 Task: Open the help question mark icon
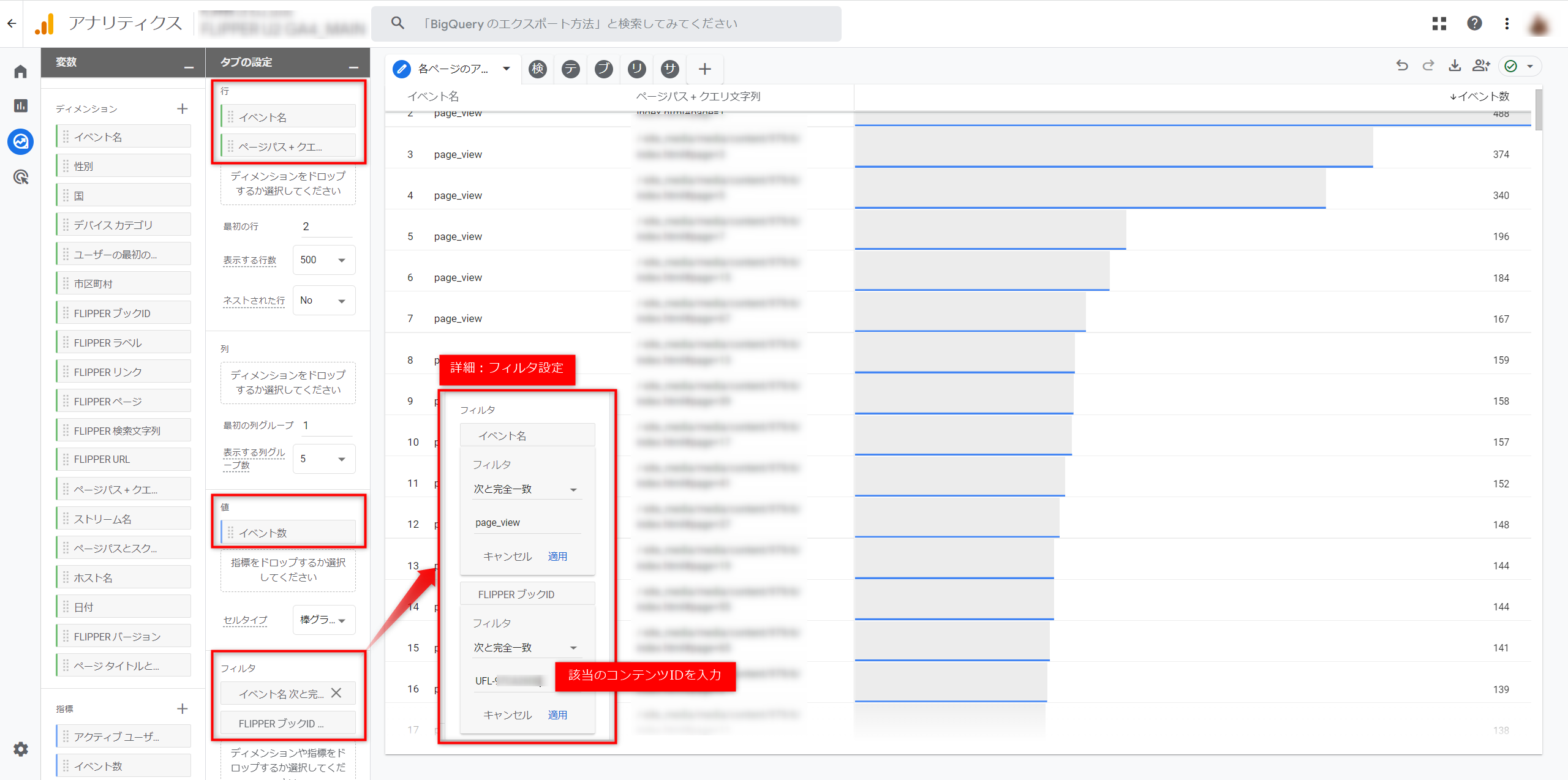1474,23
